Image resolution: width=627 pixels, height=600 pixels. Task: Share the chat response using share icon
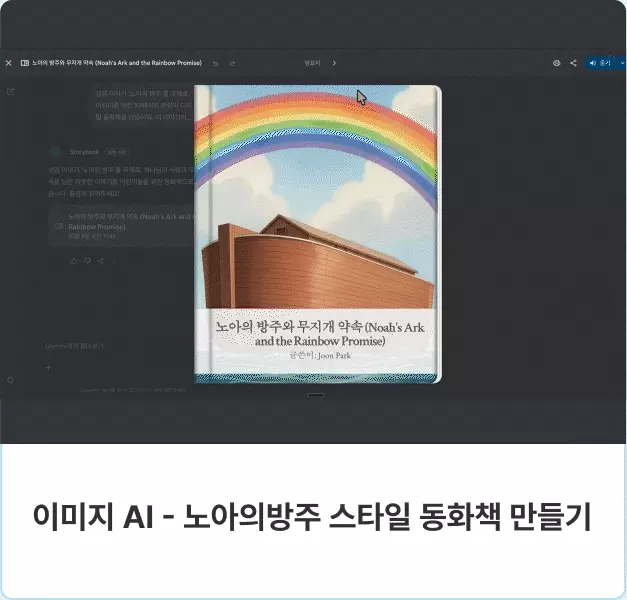(x=101, y=261)
